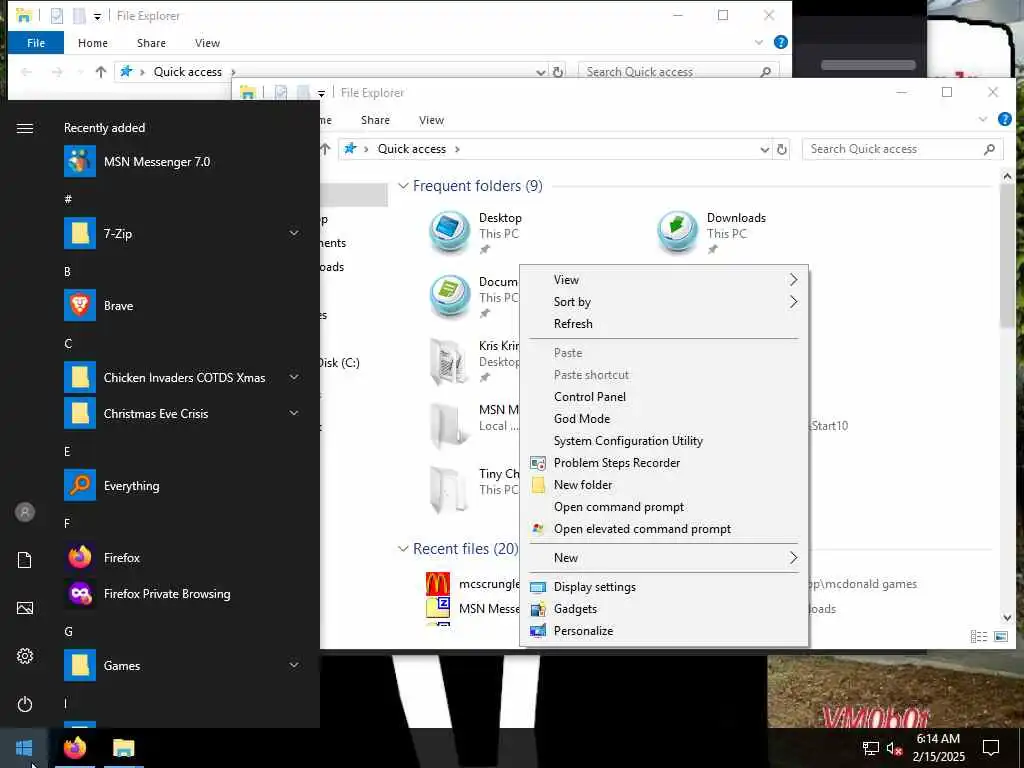Choose Personalize in context menu
The width and height of the screenshot is (1024, 768).
point(664,631)
